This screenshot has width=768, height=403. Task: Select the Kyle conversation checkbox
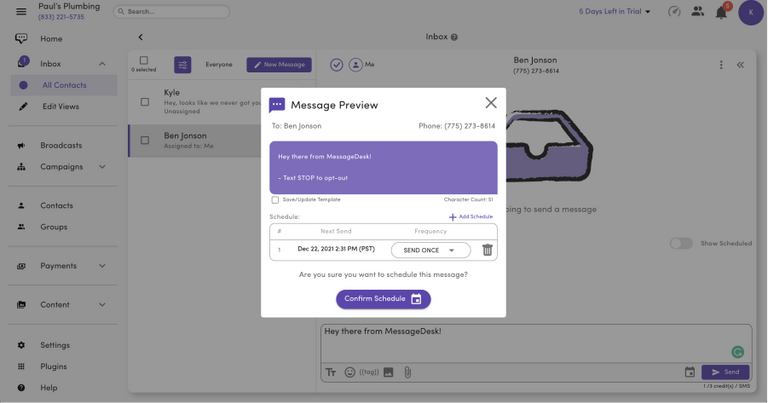[x=145, y=102]
